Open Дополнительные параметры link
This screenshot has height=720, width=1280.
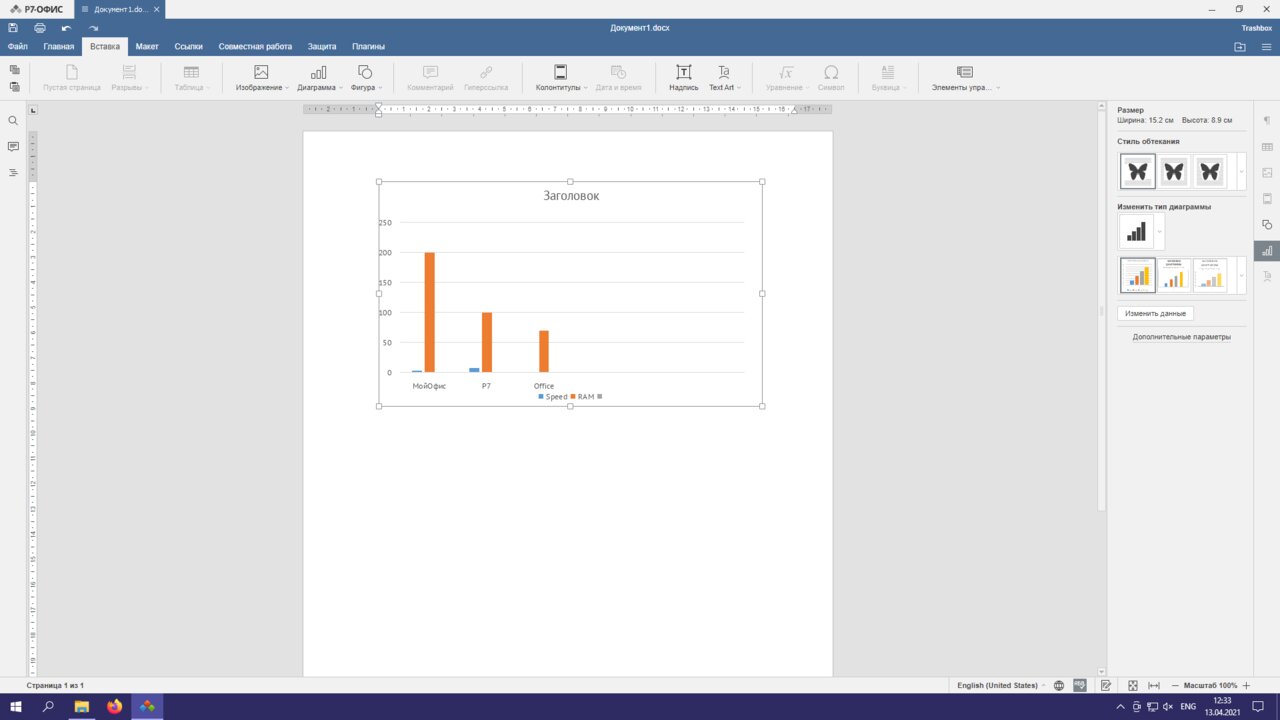[1181, 337]
